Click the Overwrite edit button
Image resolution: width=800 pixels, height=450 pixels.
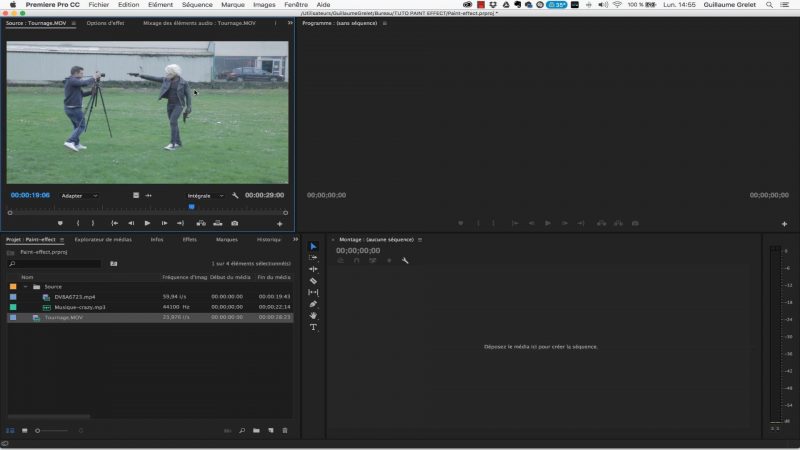click(x=218, y=223)
